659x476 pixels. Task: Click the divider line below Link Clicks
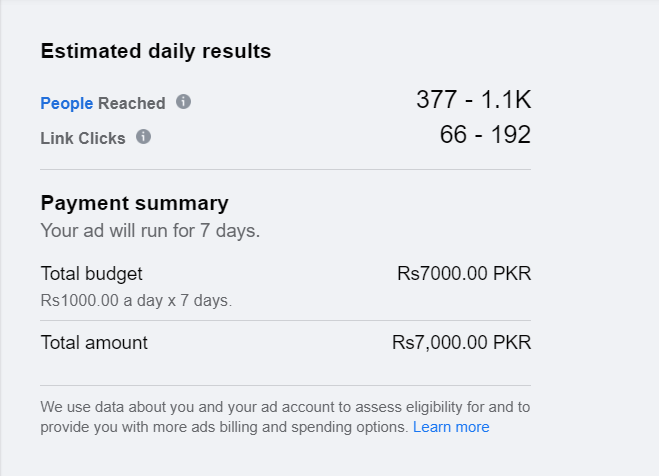[285, 170]
